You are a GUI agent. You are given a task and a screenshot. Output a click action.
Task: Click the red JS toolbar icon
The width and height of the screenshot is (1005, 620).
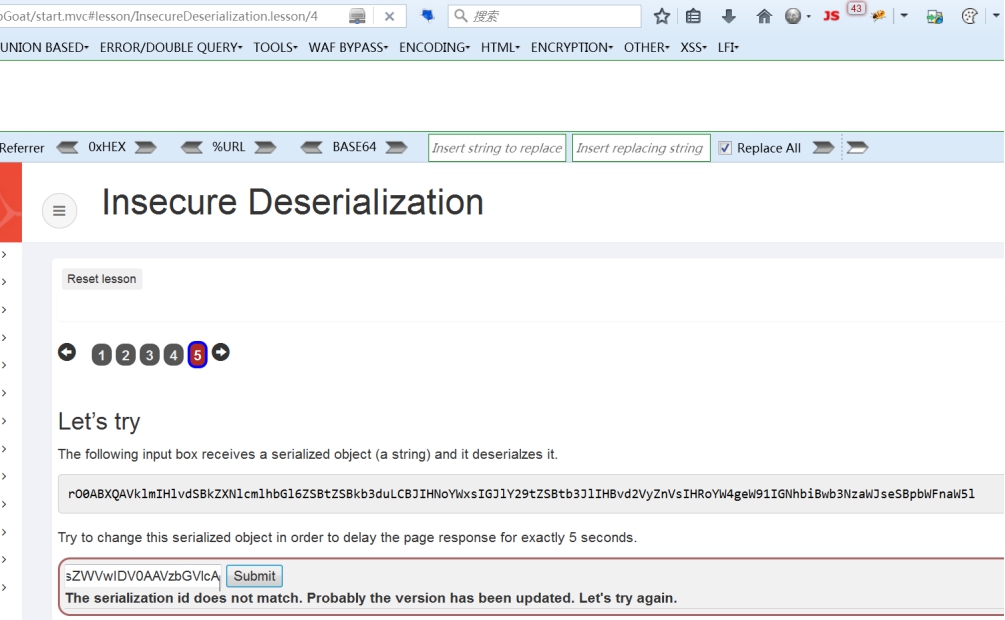click(x=831, y=16)
